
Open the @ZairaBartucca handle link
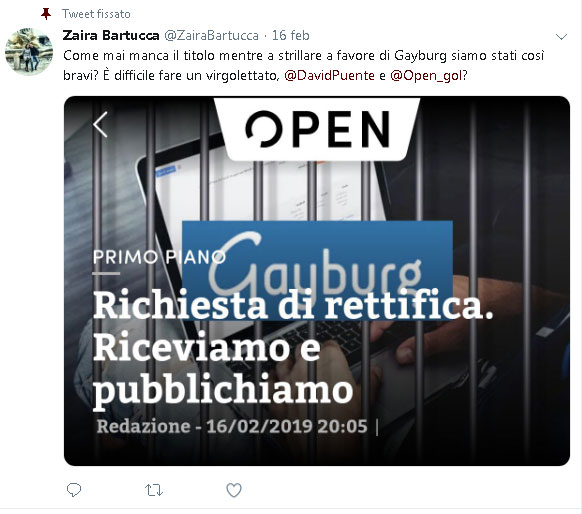click(x=211, y=35)
